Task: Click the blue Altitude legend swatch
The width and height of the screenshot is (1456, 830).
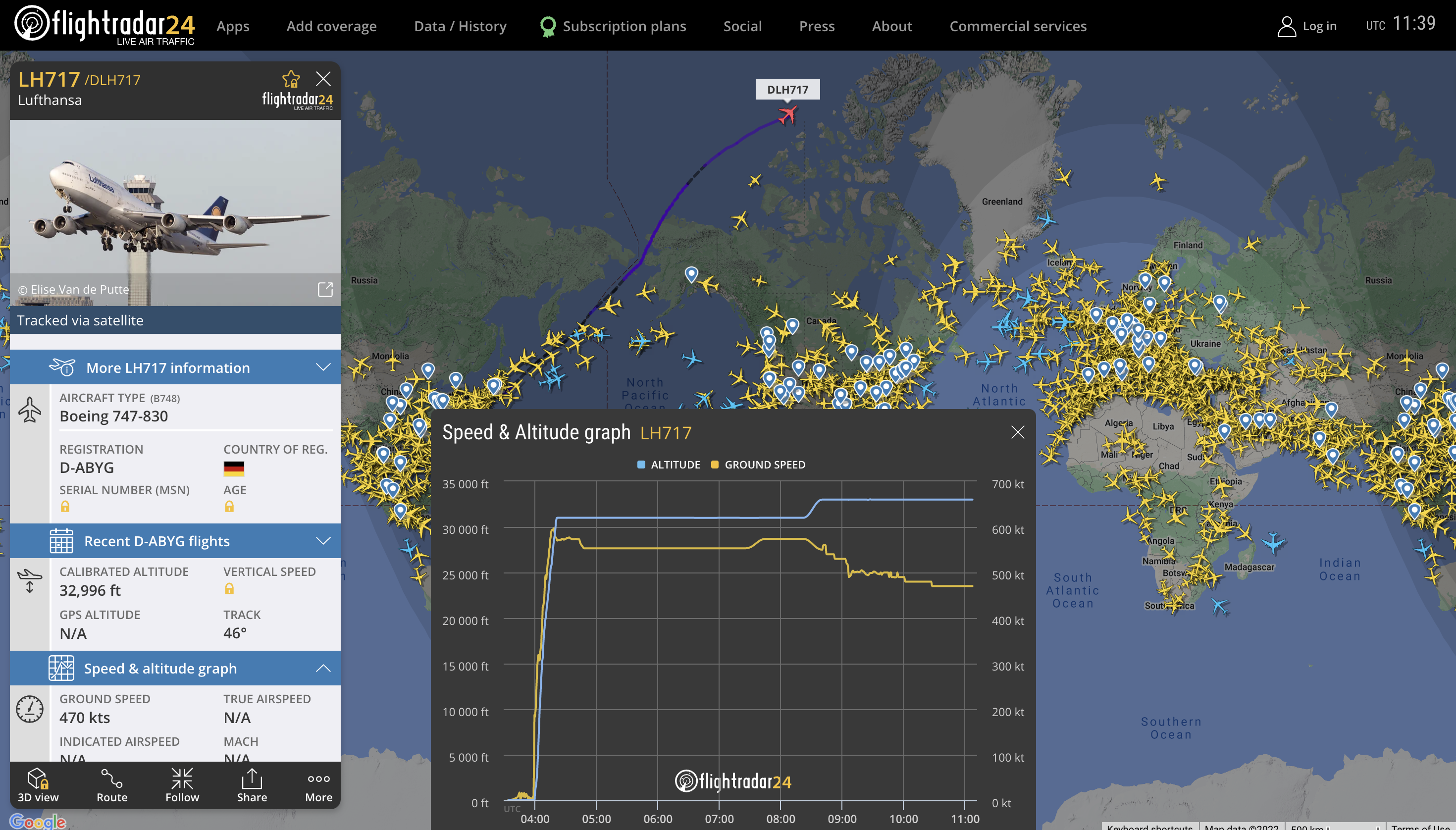Action: click(641, 465)
